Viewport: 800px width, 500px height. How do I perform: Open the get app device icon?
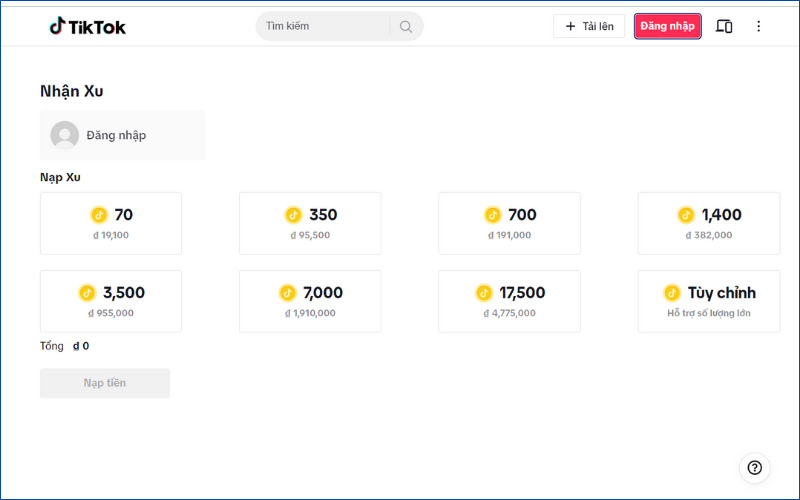coord(724,26)
